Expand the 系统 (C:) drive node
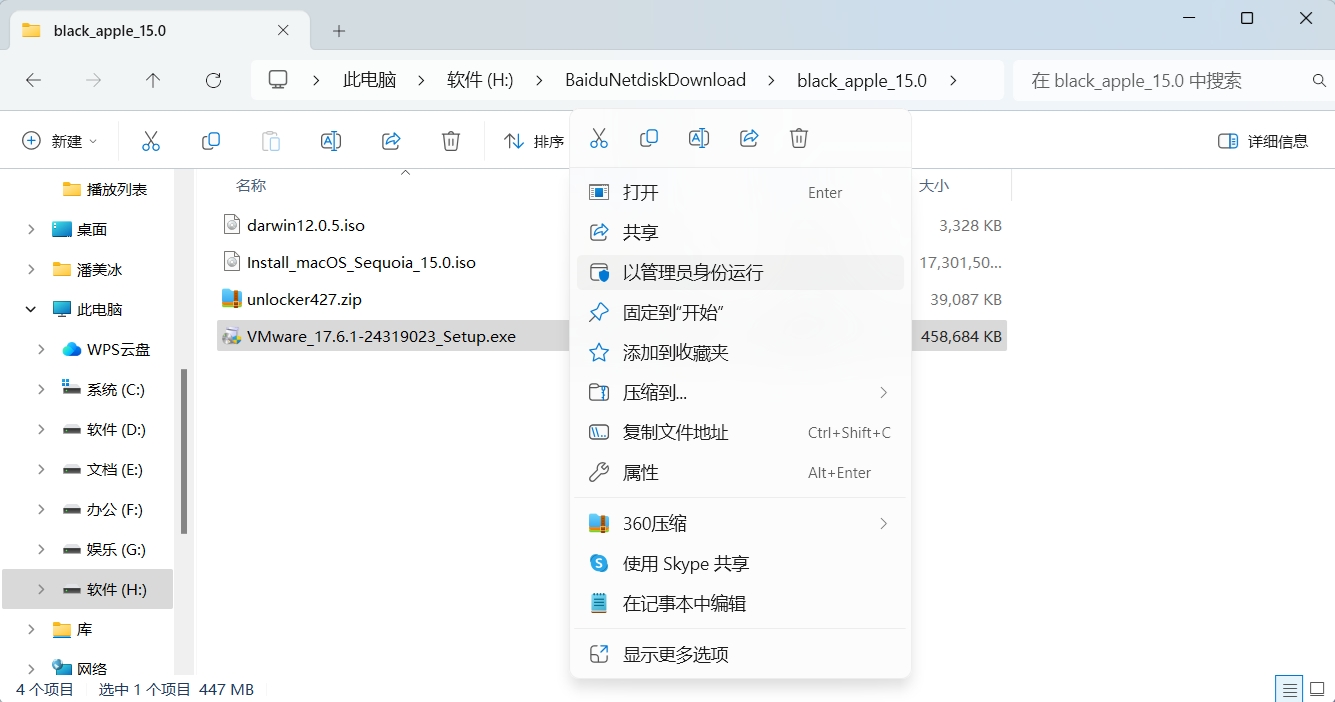 41,390
